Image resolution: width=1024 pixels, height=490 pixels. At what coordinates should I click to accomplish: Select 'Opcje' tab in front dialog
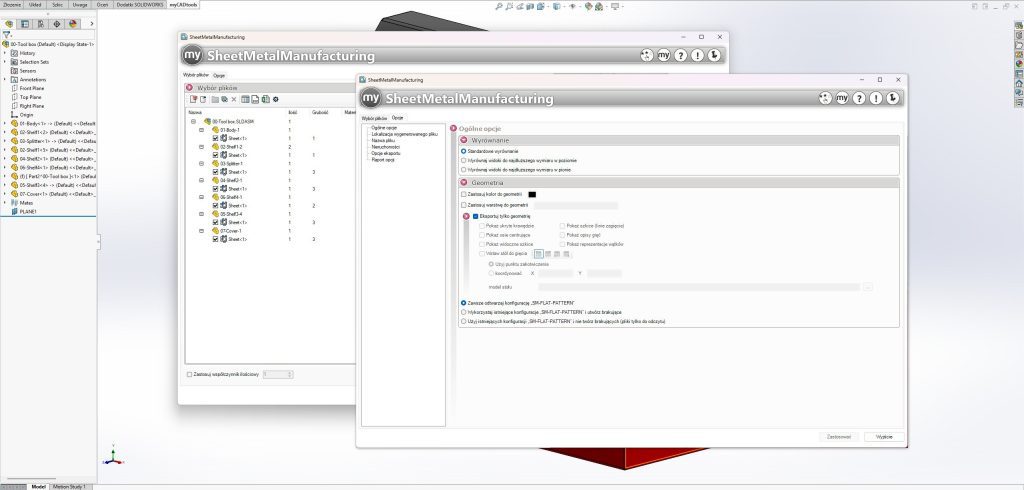tap(397, 118)
